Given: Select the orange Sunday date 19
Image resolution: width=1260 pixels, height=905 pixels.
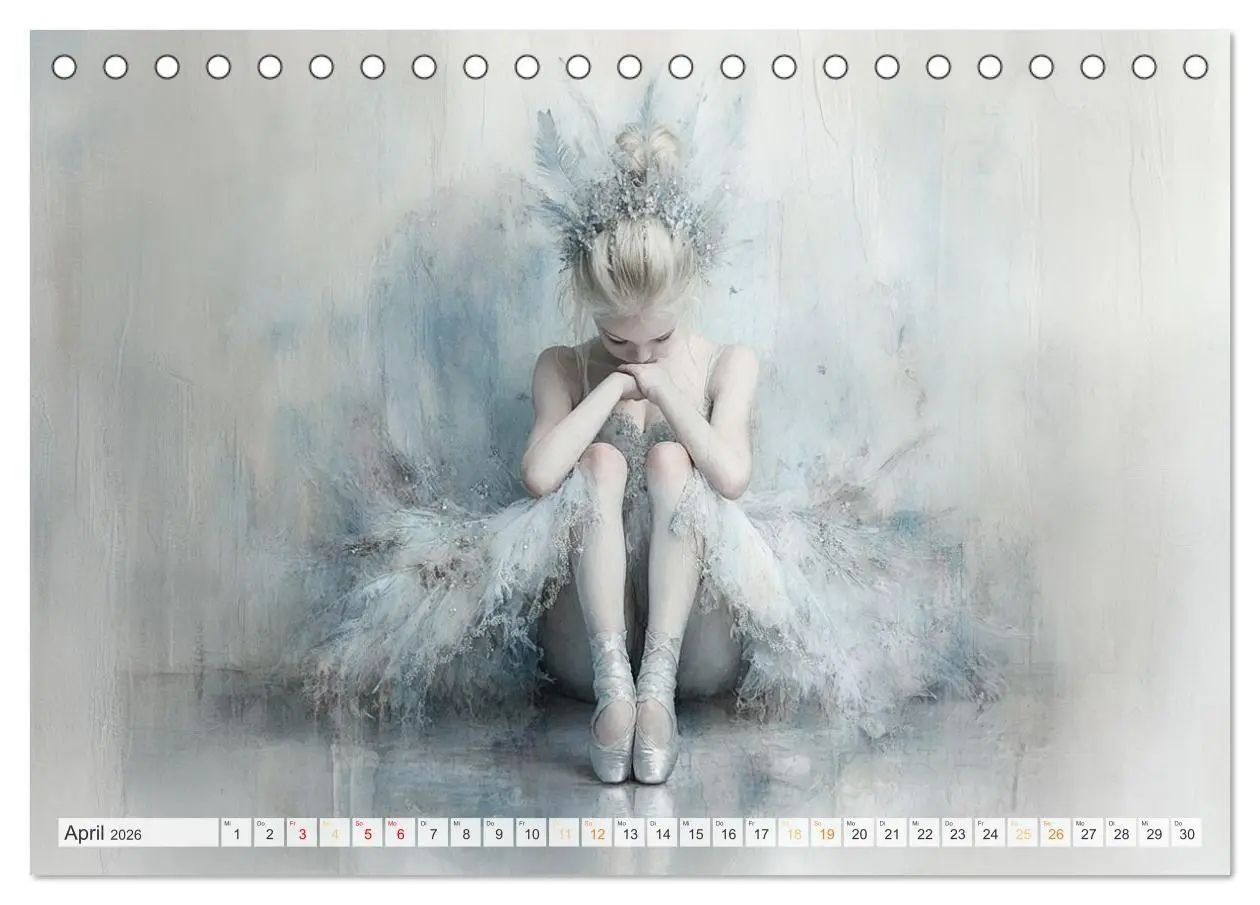Looking at the screenshot, I should (827, 833).
